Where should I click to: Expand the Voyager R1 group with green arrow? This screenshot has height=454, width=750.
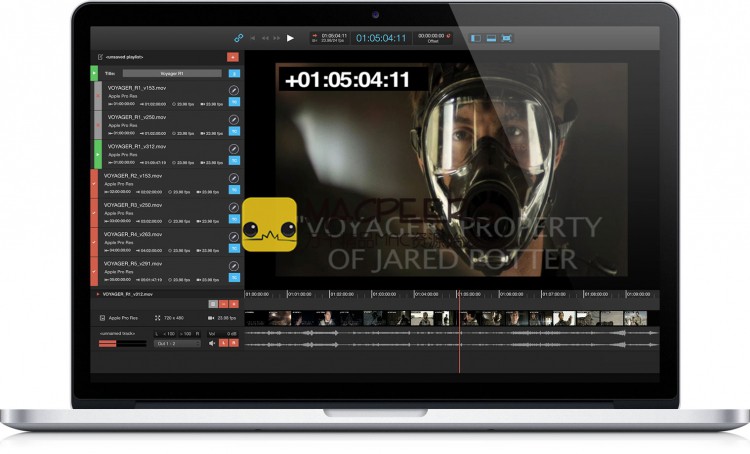coord(95,73)
